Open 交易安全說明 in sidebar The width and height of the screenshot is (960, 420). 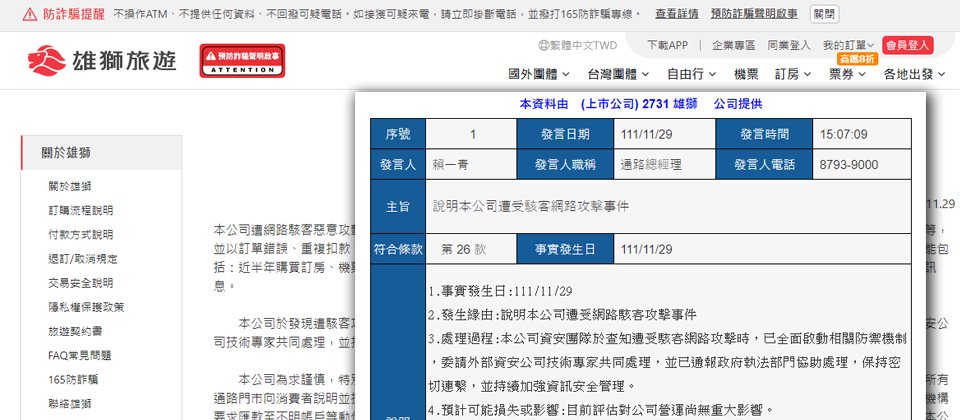click(x=80, y=283)
